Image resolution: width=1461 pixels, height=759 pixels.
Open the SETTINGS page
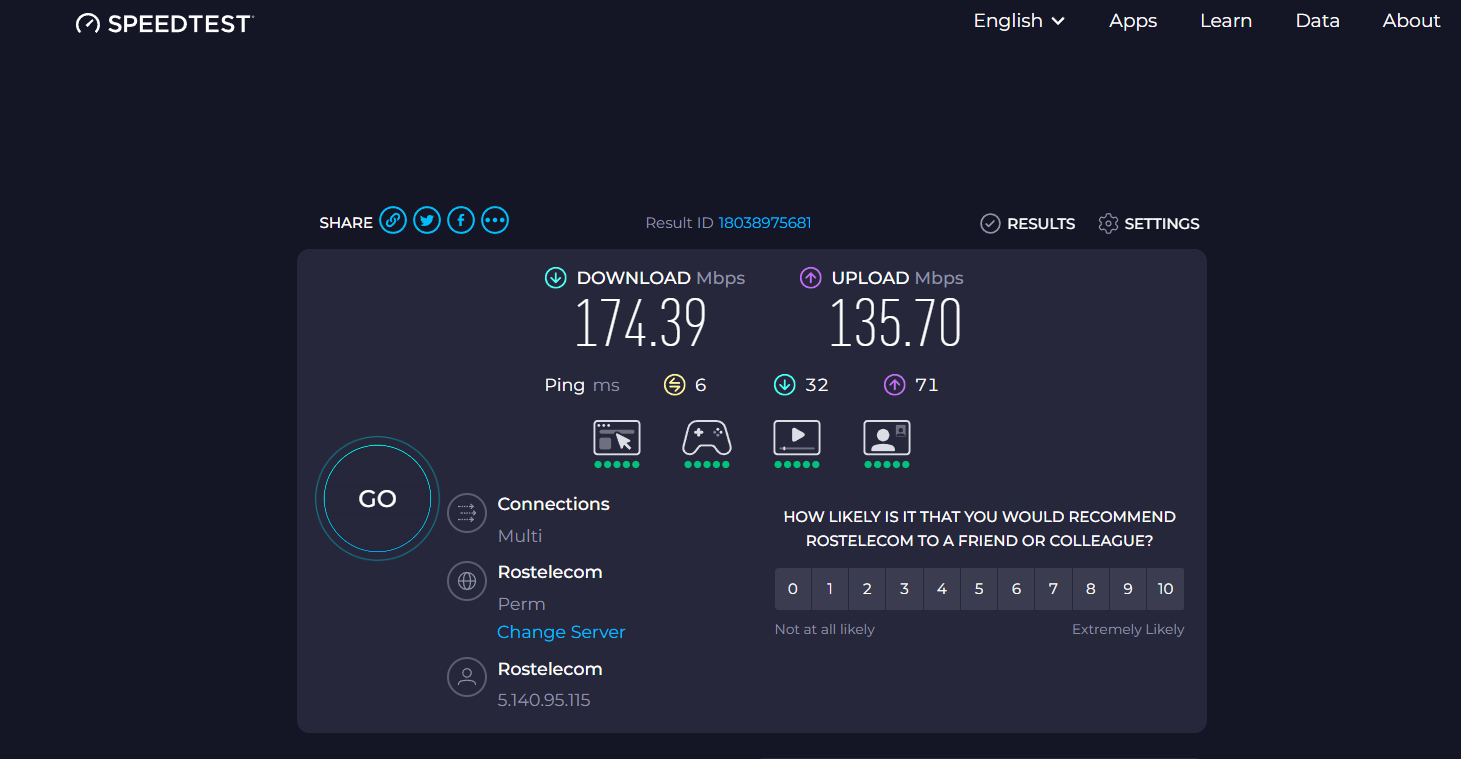tap(1162, 224)
